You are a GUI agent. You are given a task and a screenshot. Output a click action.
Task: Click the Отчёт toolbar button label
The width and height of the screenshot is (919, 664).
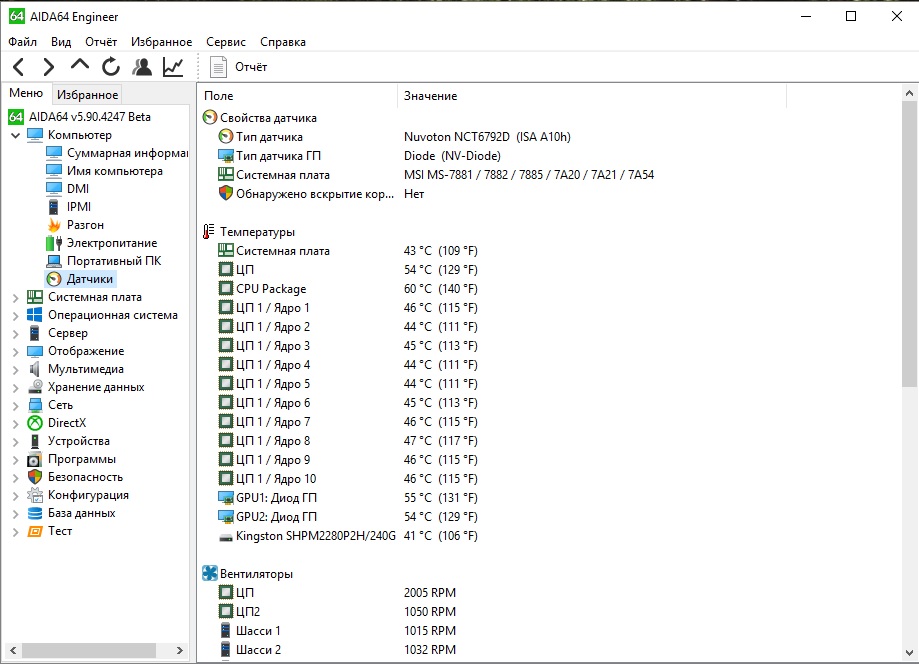251,67
